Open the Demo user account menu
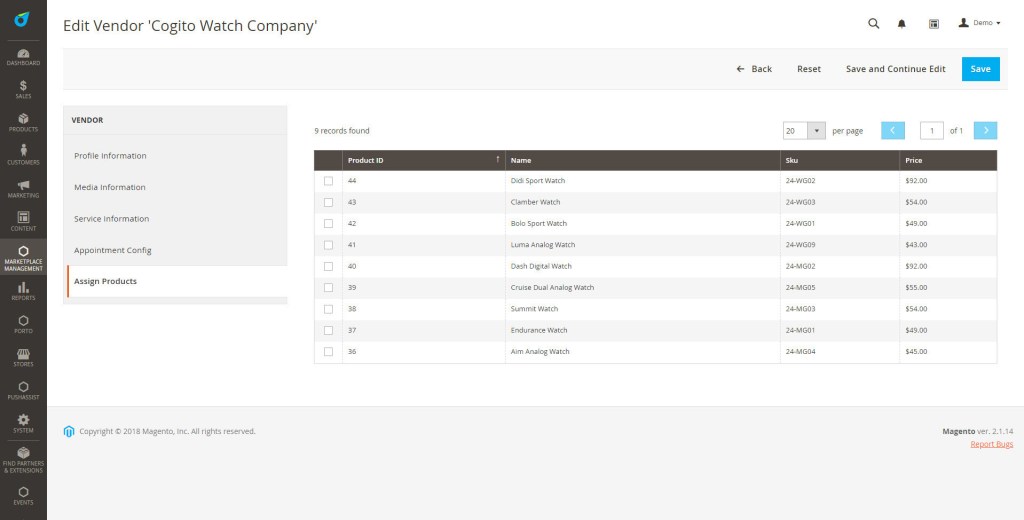Screen dimensions: 1024x520 [x=979, y=23]
